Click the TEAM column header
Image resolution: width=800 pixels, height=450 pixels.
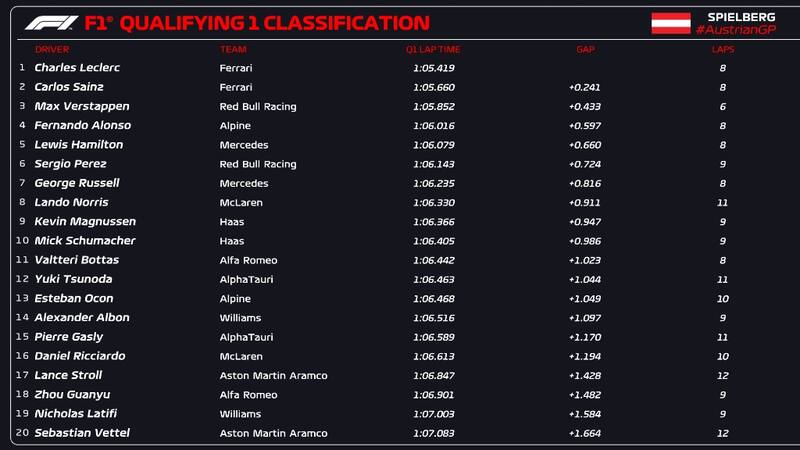(233, 49)
